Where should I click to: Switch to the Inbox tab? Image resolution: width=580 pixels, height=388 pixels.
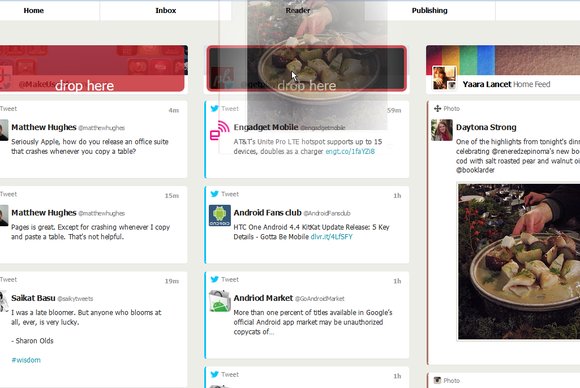[165, 11]
